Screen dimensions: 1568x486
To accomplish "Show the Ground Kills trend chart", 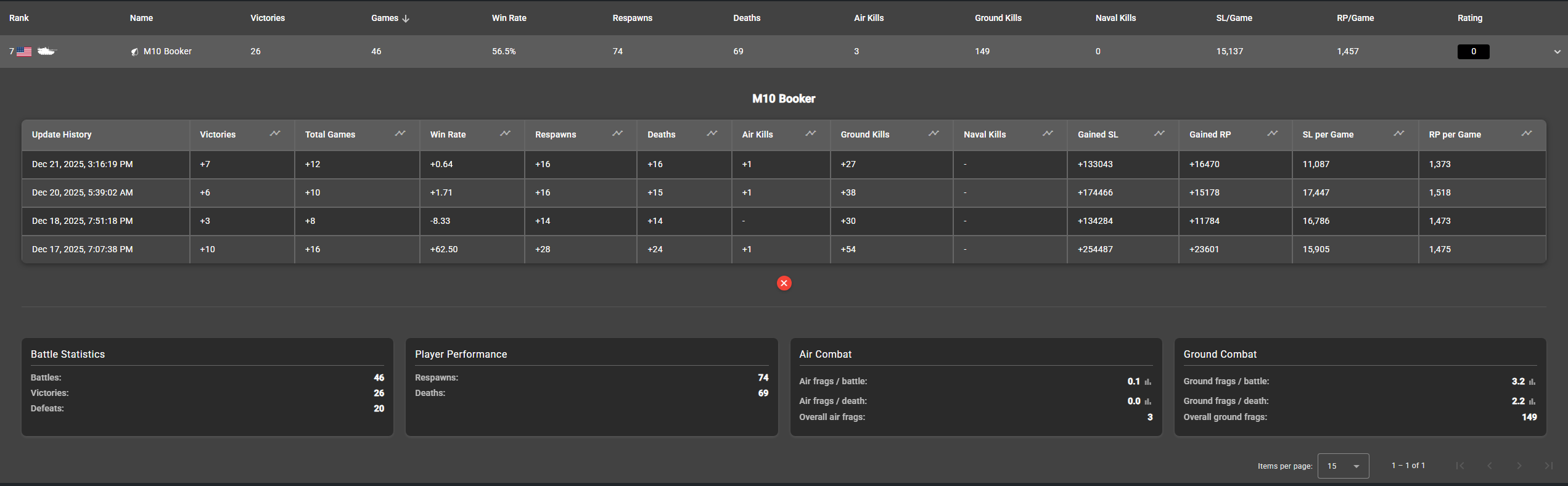I will point(934,134).
